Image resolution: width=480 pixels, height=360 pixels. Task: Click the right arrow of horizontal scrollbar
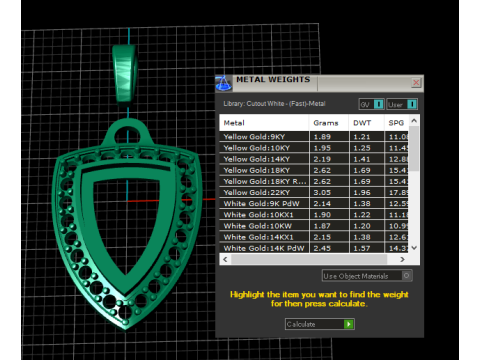point(403,259)
